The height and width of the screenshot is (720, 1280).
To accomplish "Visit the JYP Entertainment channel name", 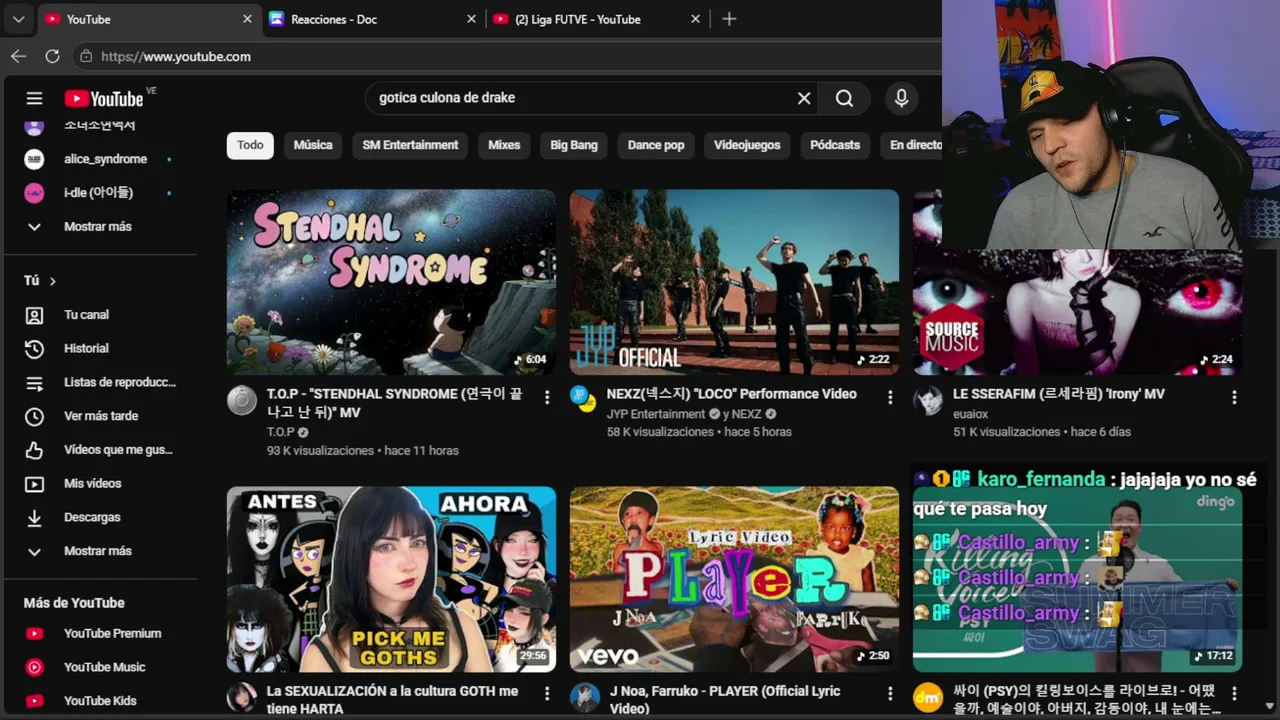I will coord(656,414).
